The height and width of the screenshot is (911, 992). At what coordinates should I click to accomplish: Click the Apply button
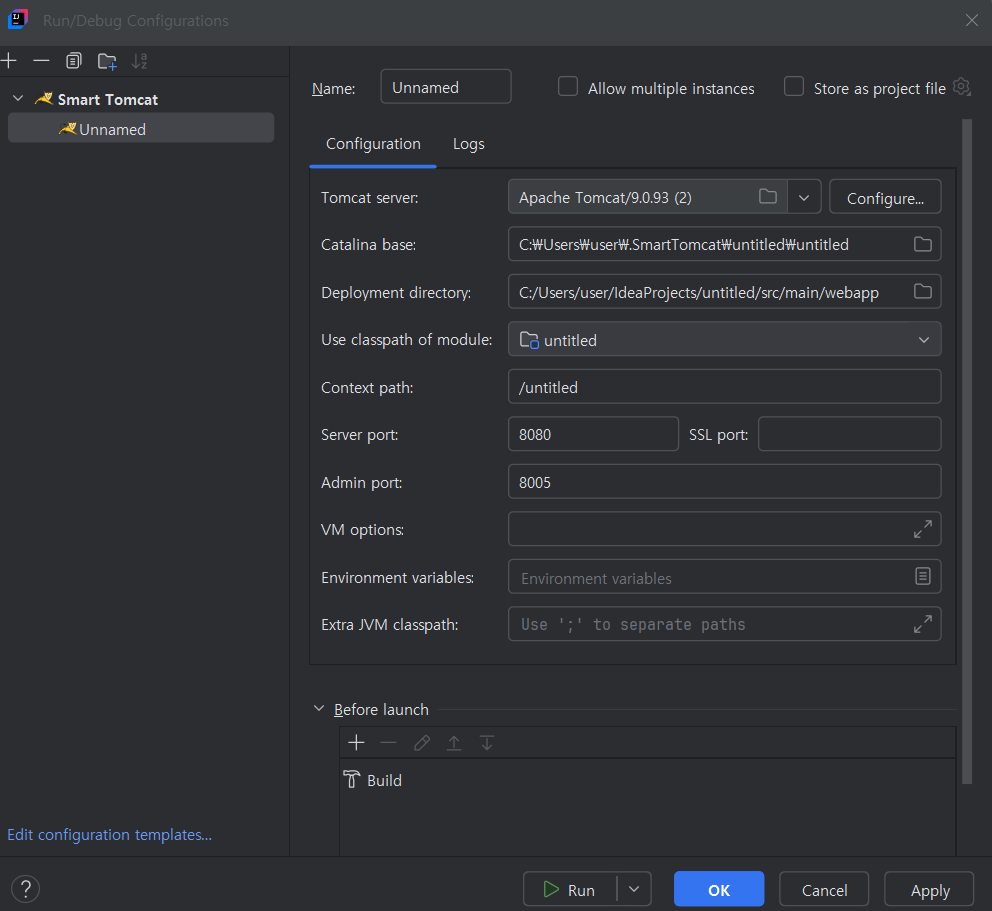[929, 889]
